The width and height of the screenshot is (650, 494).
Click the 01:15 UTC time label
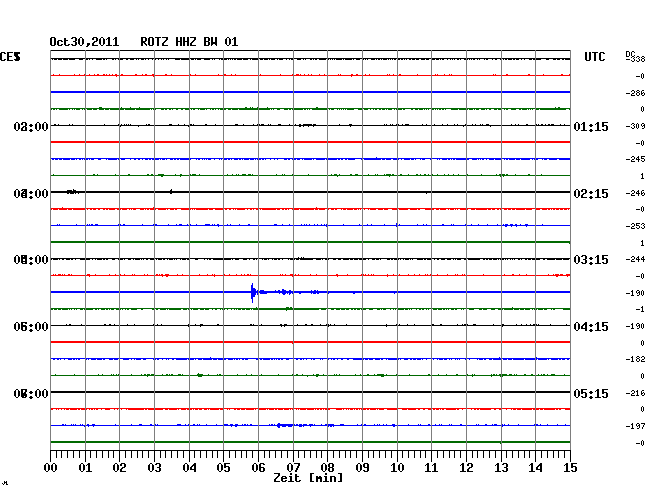[591, 127]
